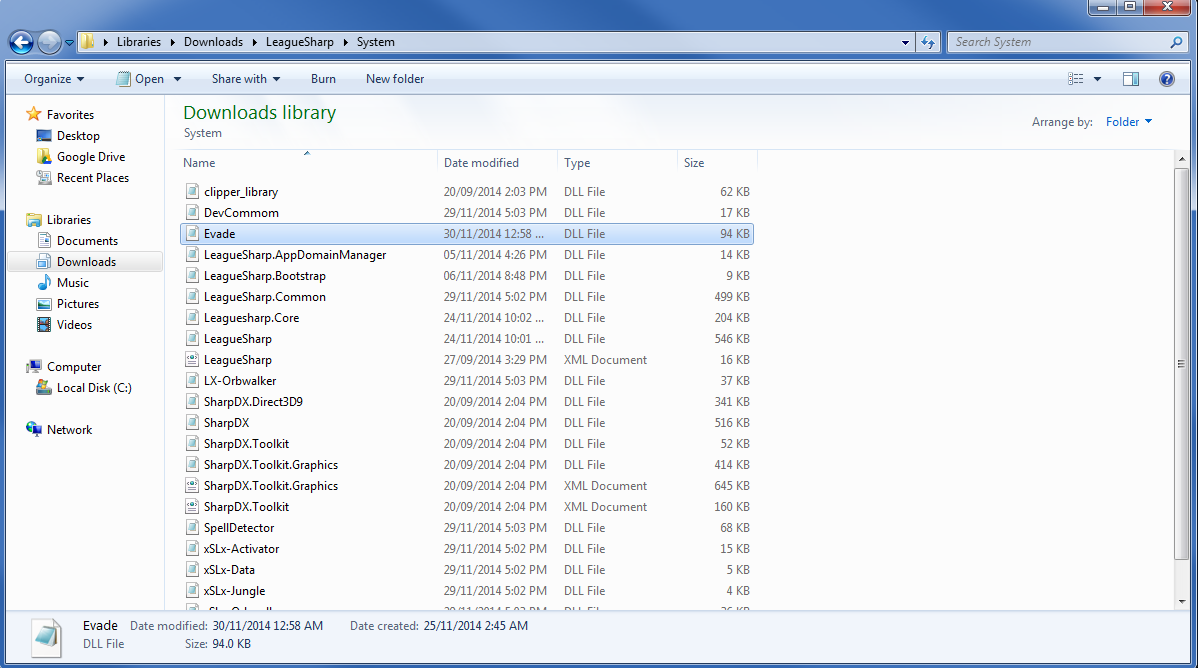Image resolution: width=1198 pixels, height=668 pixels.
Task: Open the Arrange by Folder dropdown
Action: click(1128, 122)
